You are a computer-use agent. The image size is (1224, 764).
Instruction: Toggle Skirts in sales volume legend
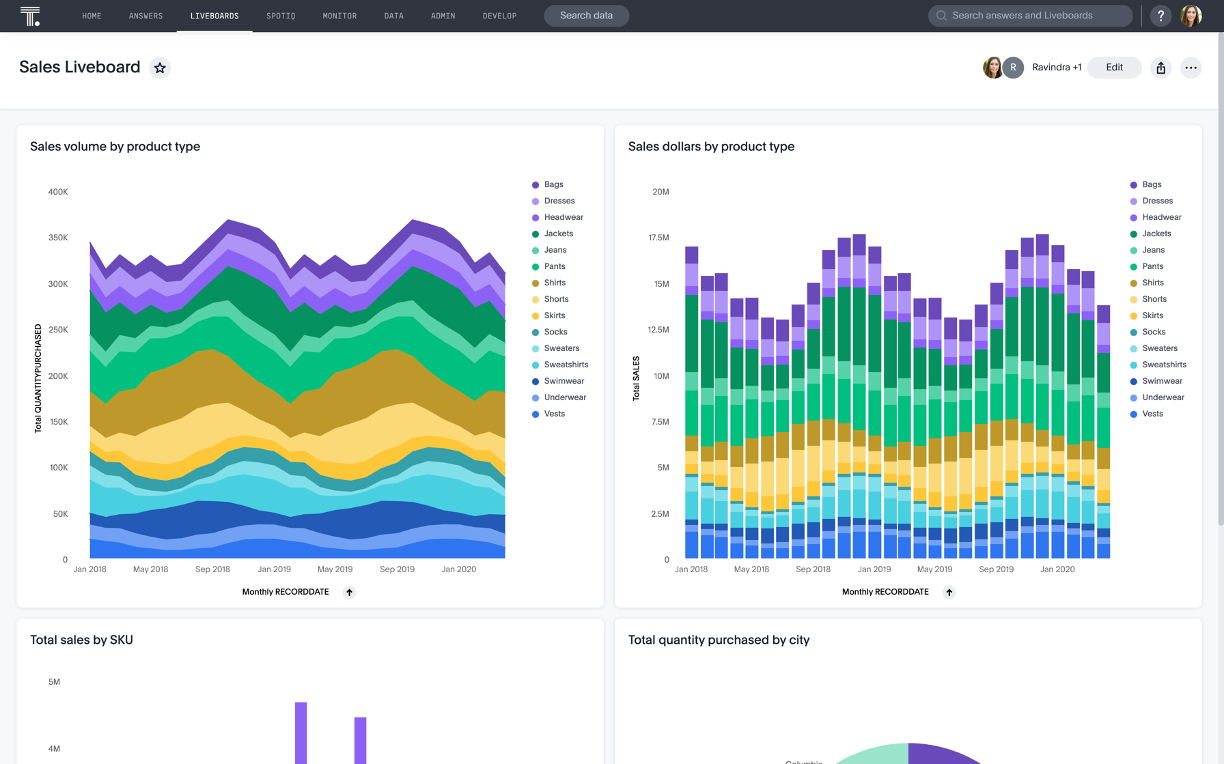point(549,316)
